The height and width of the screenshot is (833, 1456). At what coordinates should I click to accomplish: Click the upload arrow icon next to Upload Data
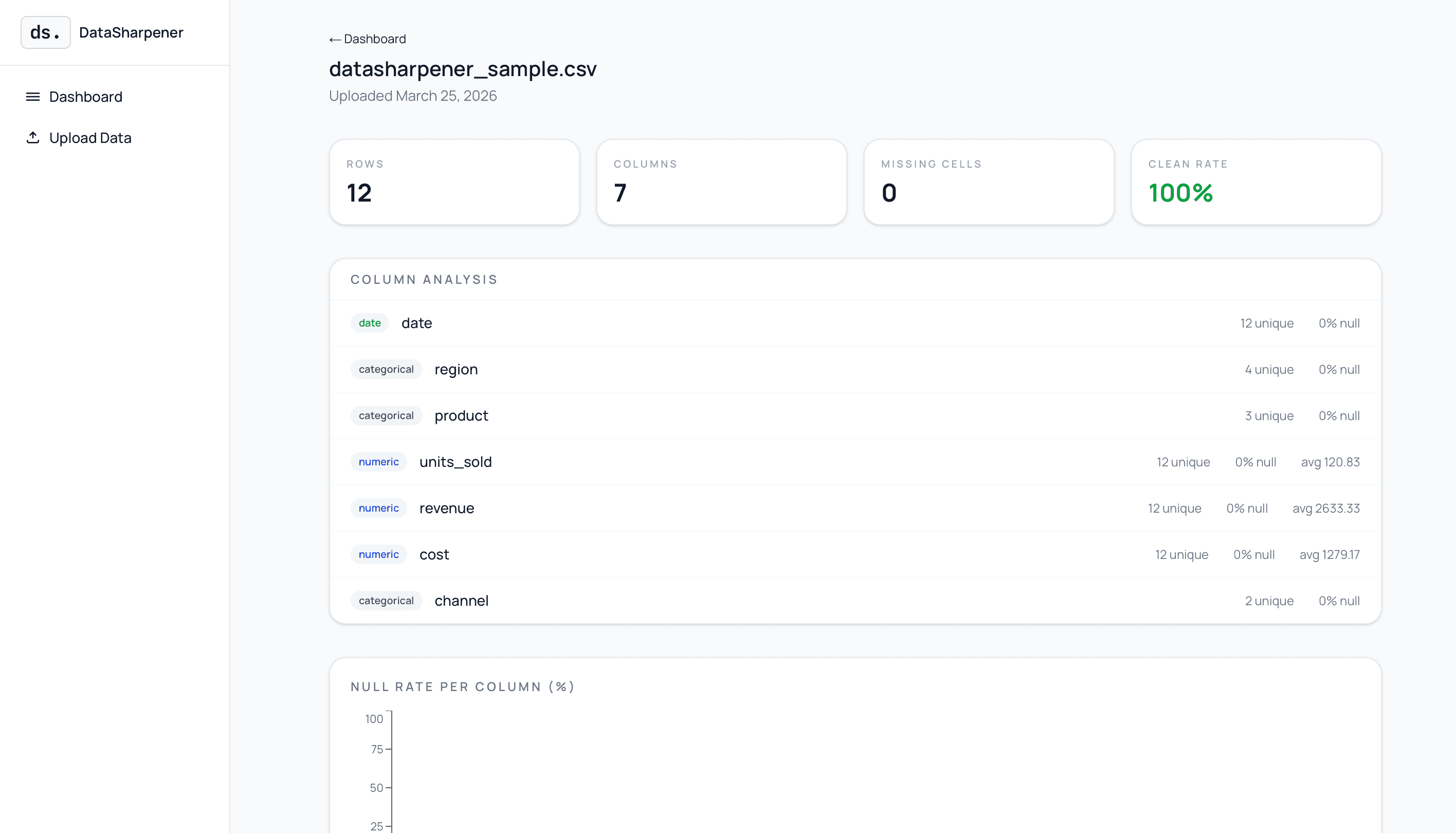click(x=32, y=137)
